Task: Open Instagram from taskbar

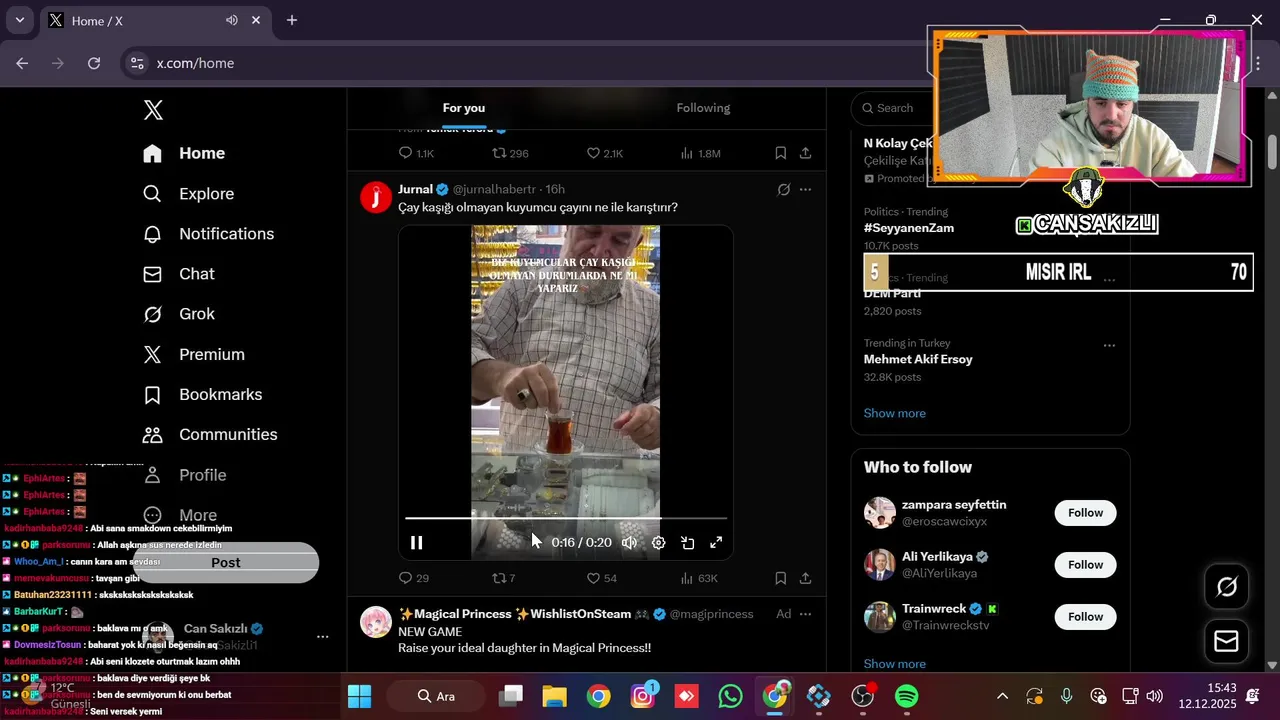Action: (643, 696)
